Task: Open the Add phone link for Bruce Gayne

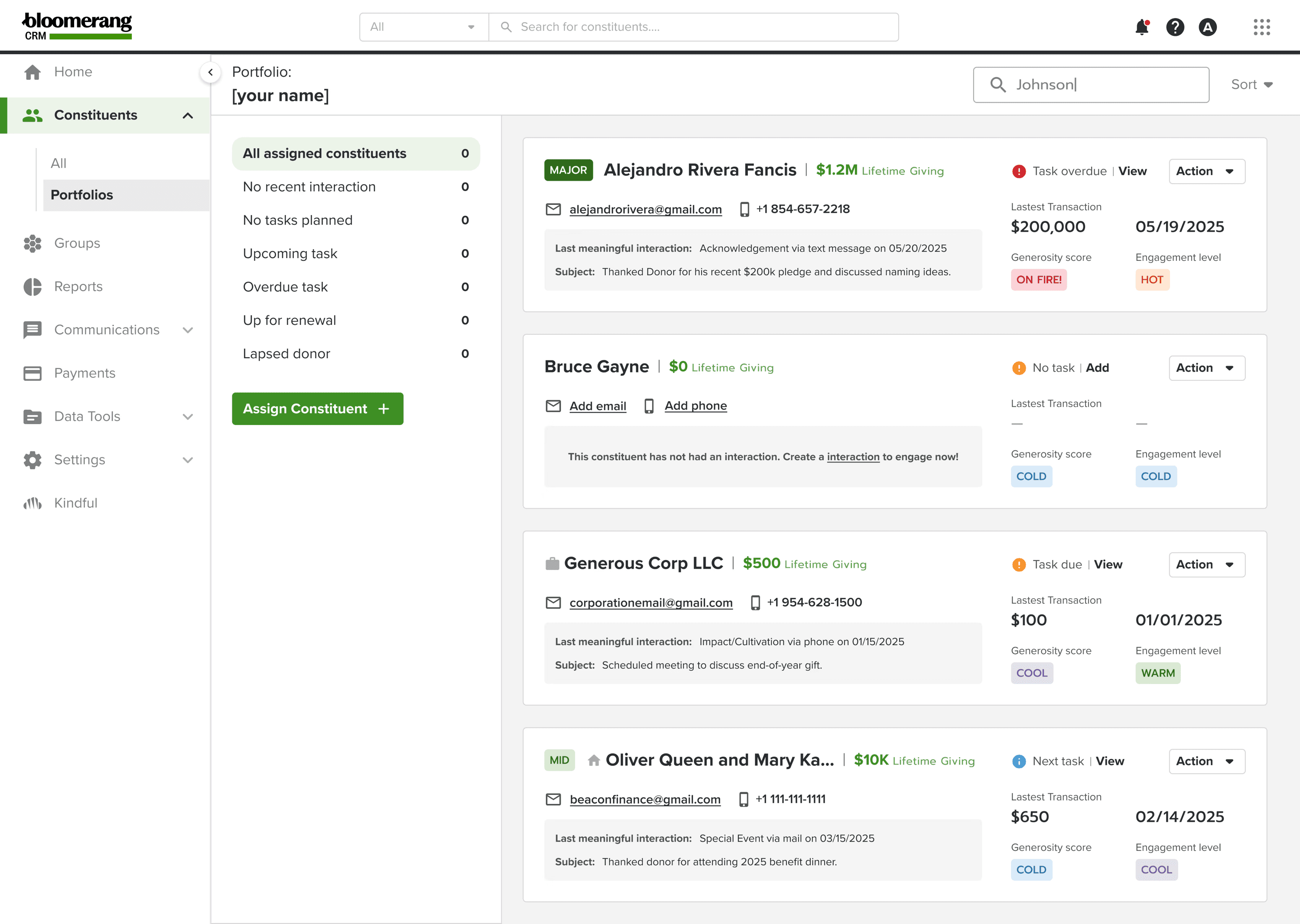Action: click(x=695, y=405)
